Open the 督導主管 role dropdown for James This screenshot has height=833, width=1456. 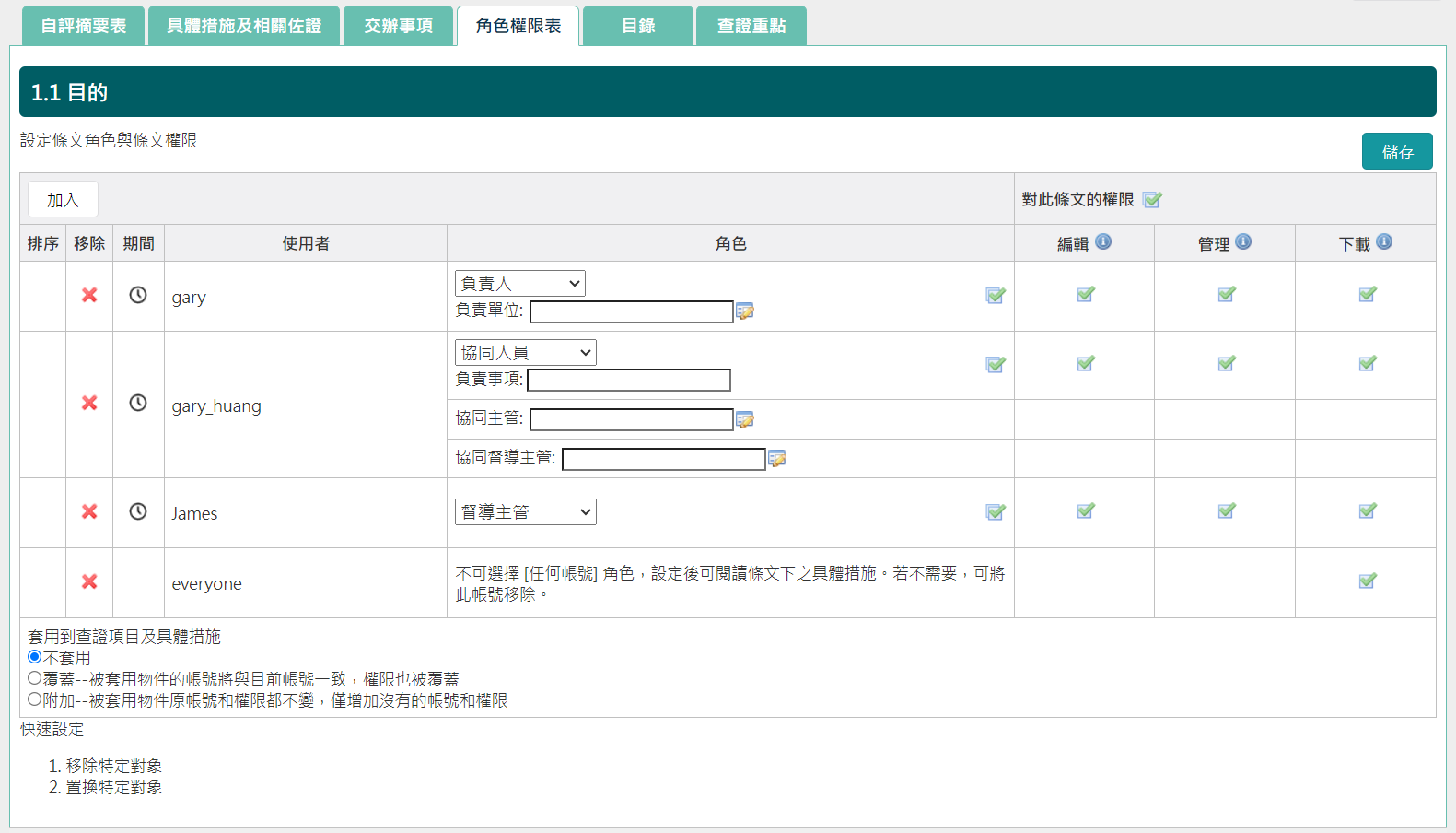525,512
